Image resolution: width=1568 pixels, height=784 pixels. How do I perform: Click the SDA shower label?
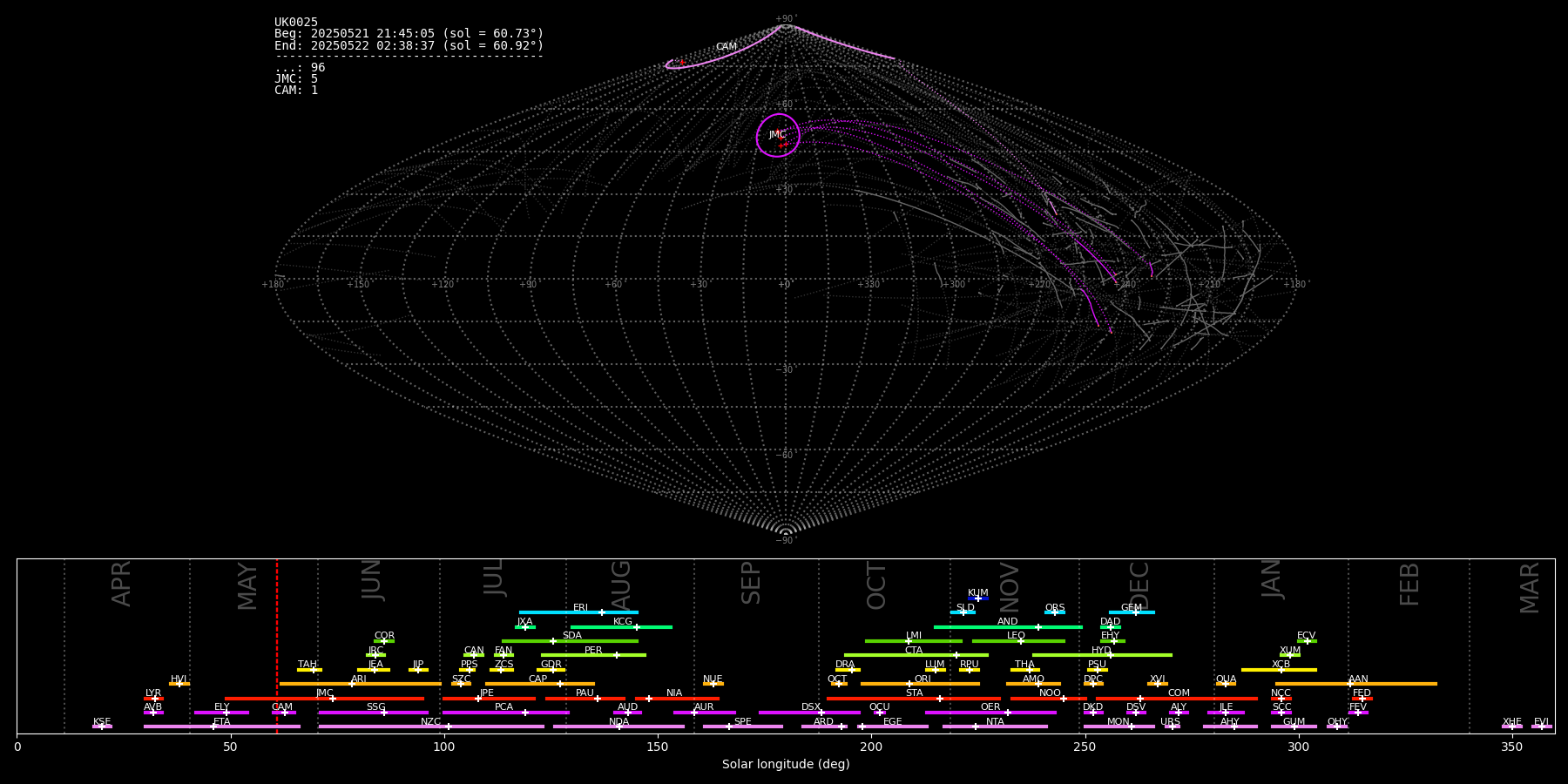[572, 636]
